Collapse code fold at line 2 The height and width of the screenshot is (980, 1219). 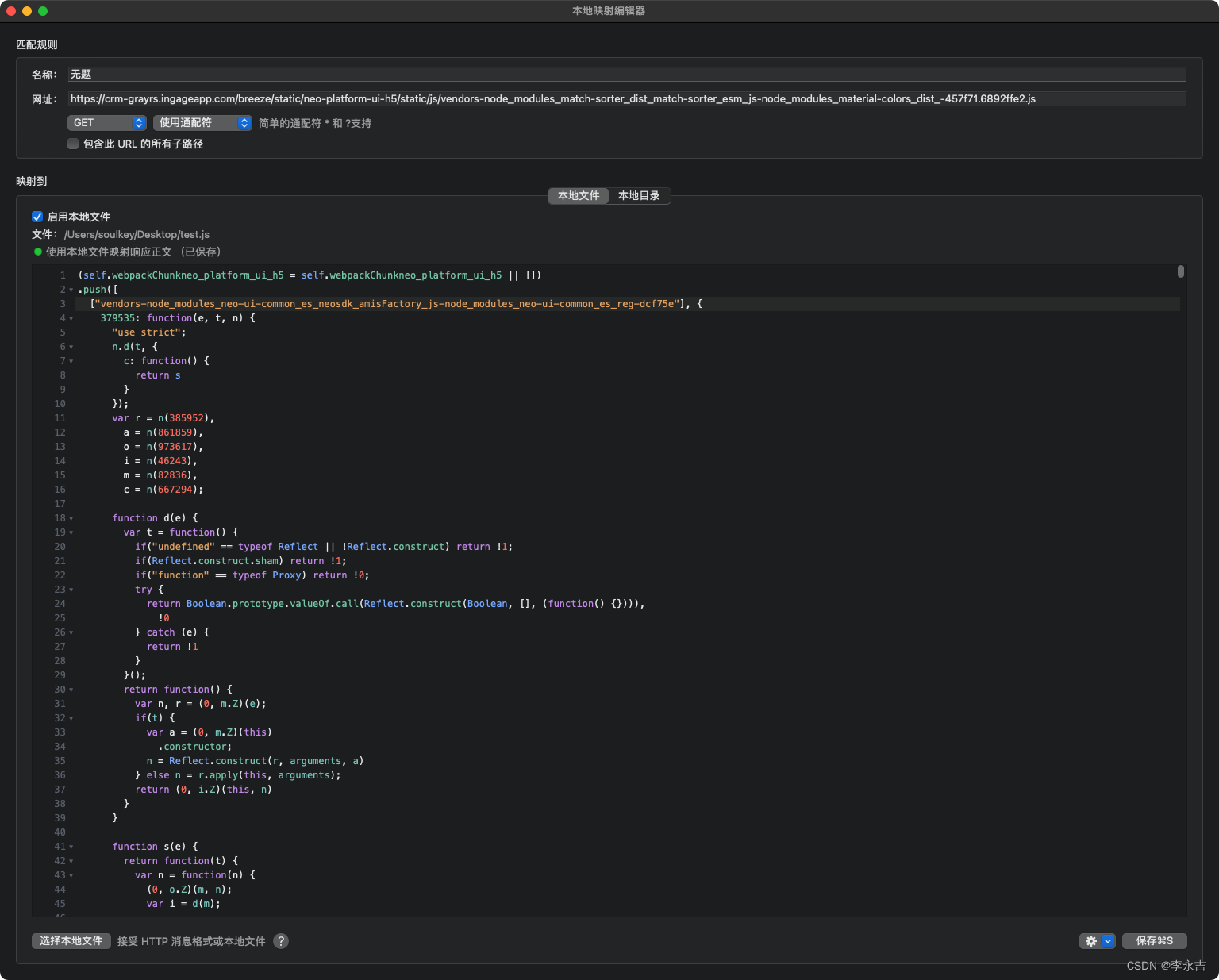tap(71, 290)
